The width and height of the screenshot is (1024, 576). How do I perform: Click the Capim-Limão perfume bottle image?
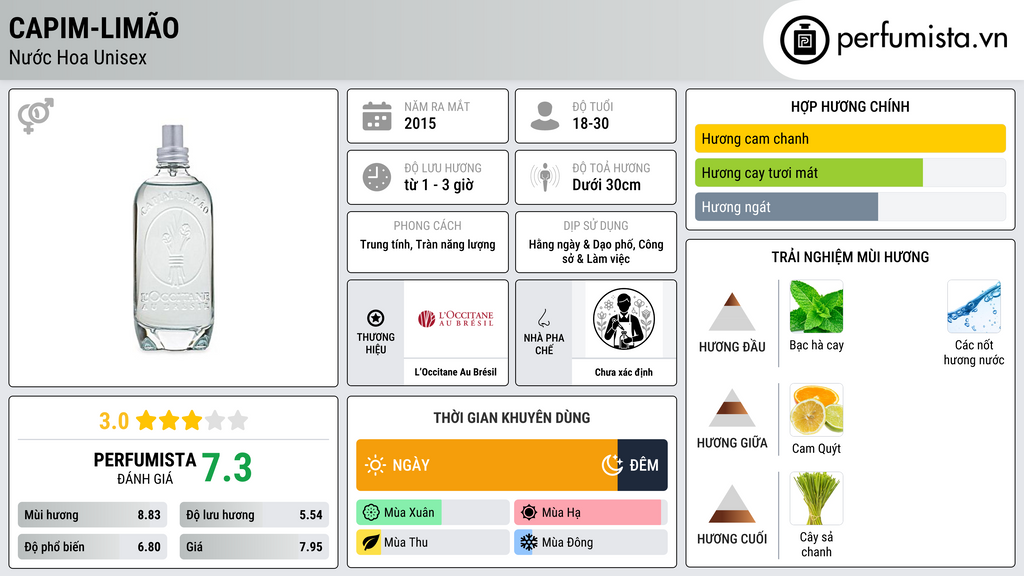click(x=172, y=238)
